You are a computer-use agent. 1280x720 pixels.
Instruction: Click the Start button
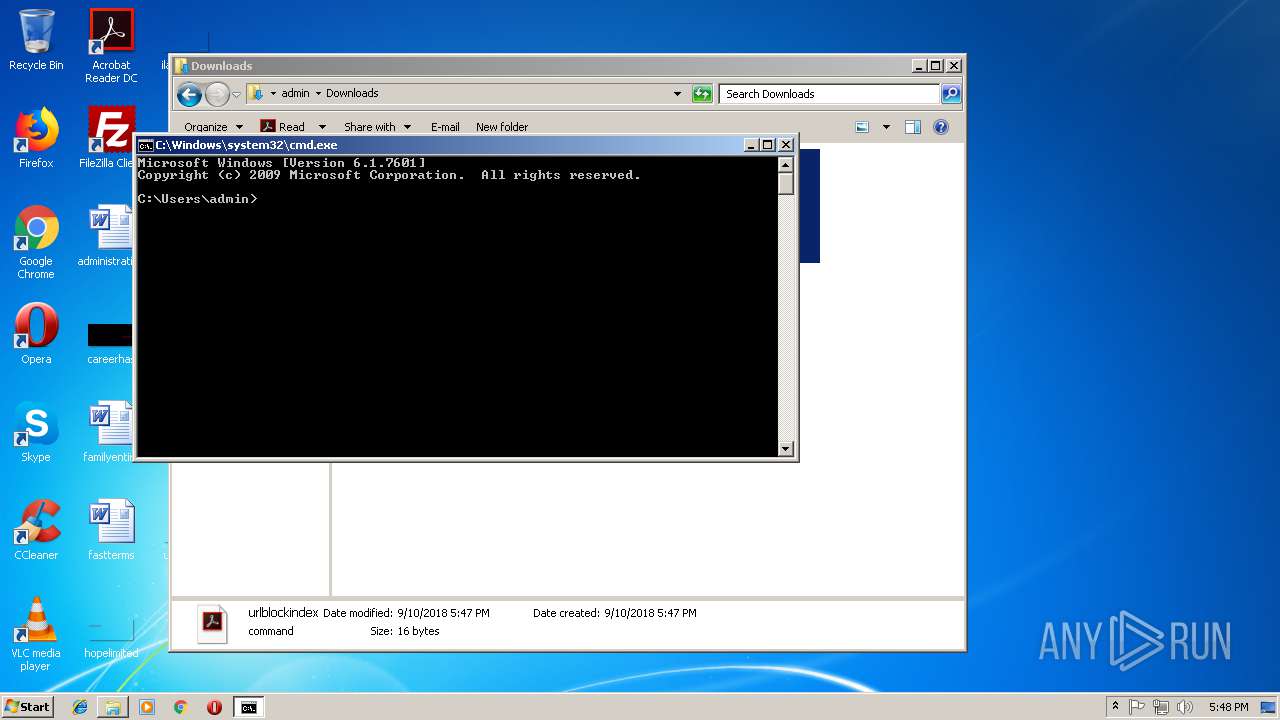click(27, 707)
